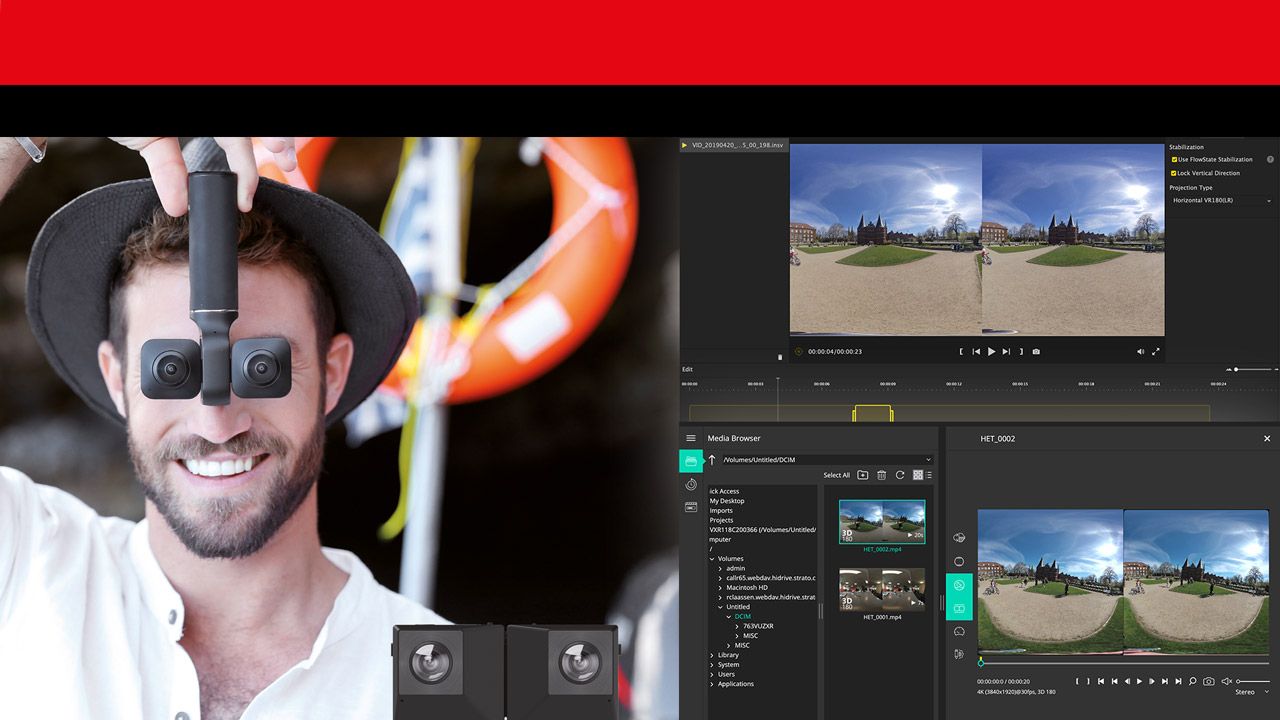Select the stereo view icon beside HET_0002 preview
1280x720 pixels.
(x=959, y=609)
